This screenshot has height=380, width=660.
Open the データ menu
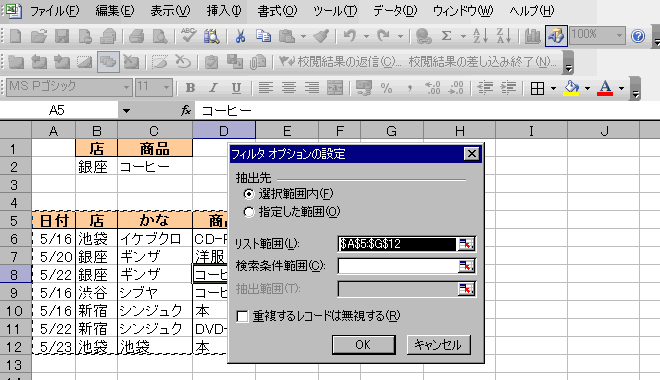pos(395,11)
